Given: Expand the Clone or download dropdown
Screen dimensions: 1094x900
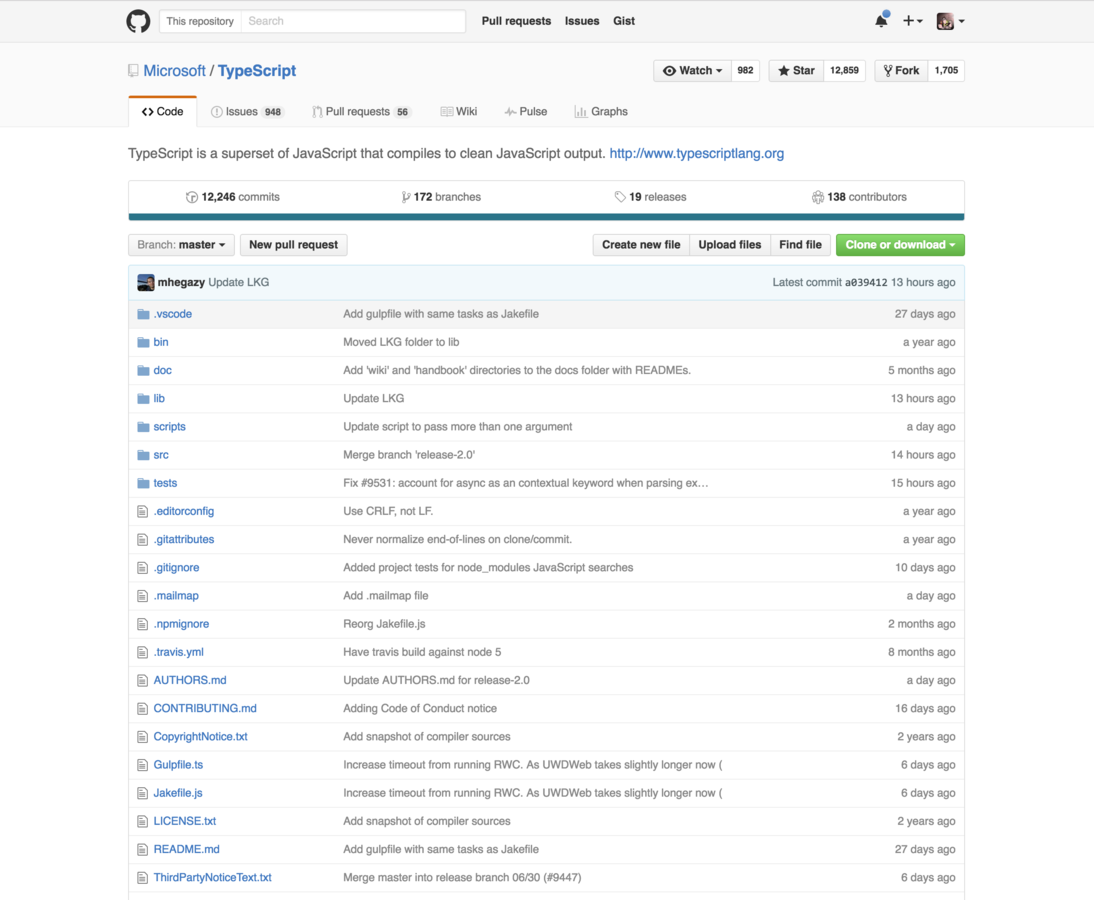Looking at the screenshot, I should [x=900, y=245].
